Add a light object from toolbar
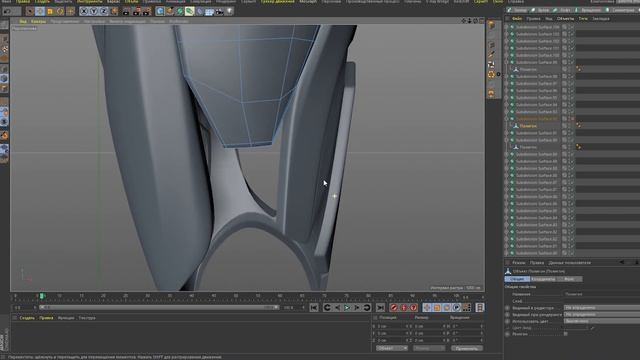 click(229, 11)
